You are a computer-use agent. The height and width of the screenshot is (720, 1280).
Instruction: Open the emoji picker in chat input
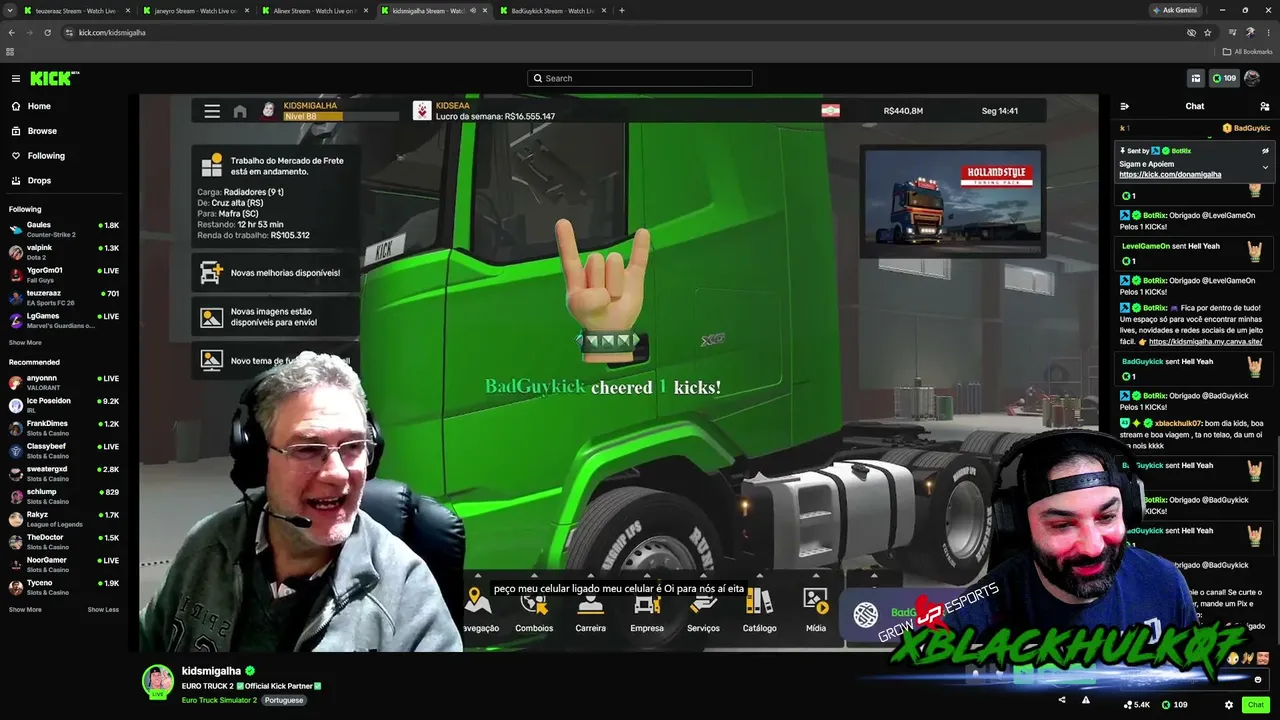click(1258, 680)
